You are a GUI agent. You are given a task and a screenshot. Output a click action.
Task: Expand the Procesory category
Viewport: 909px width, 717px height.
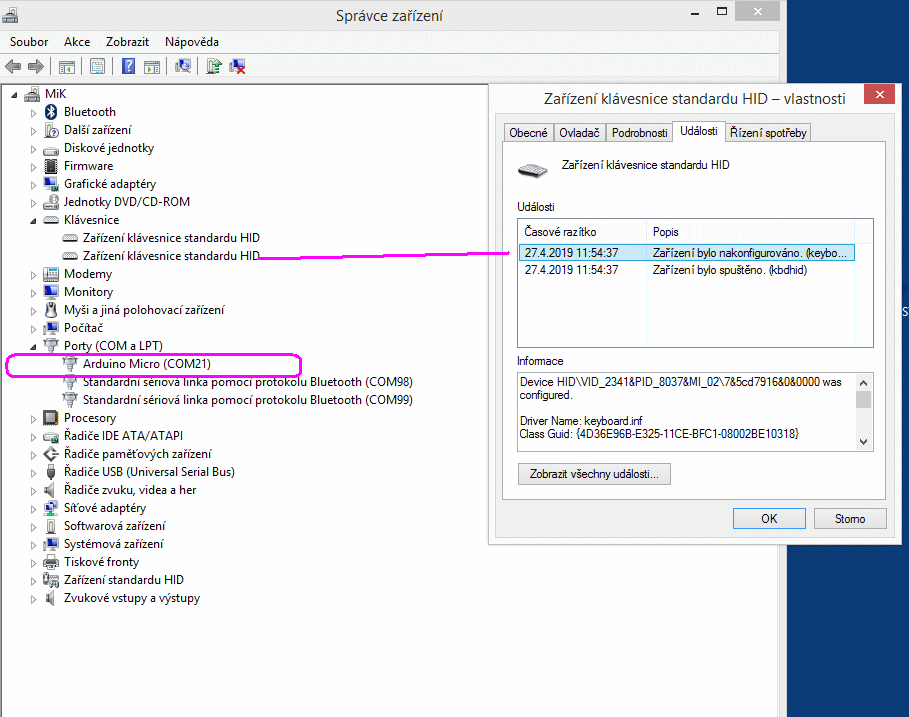coord(33,418)
